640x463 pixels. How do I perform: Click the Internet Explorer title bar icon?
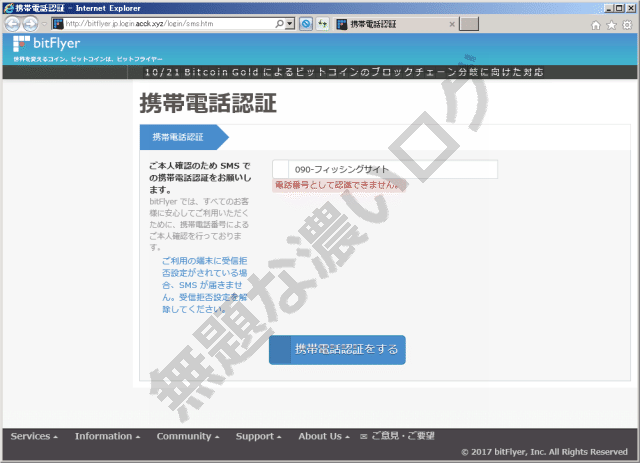tap(8, 8)
